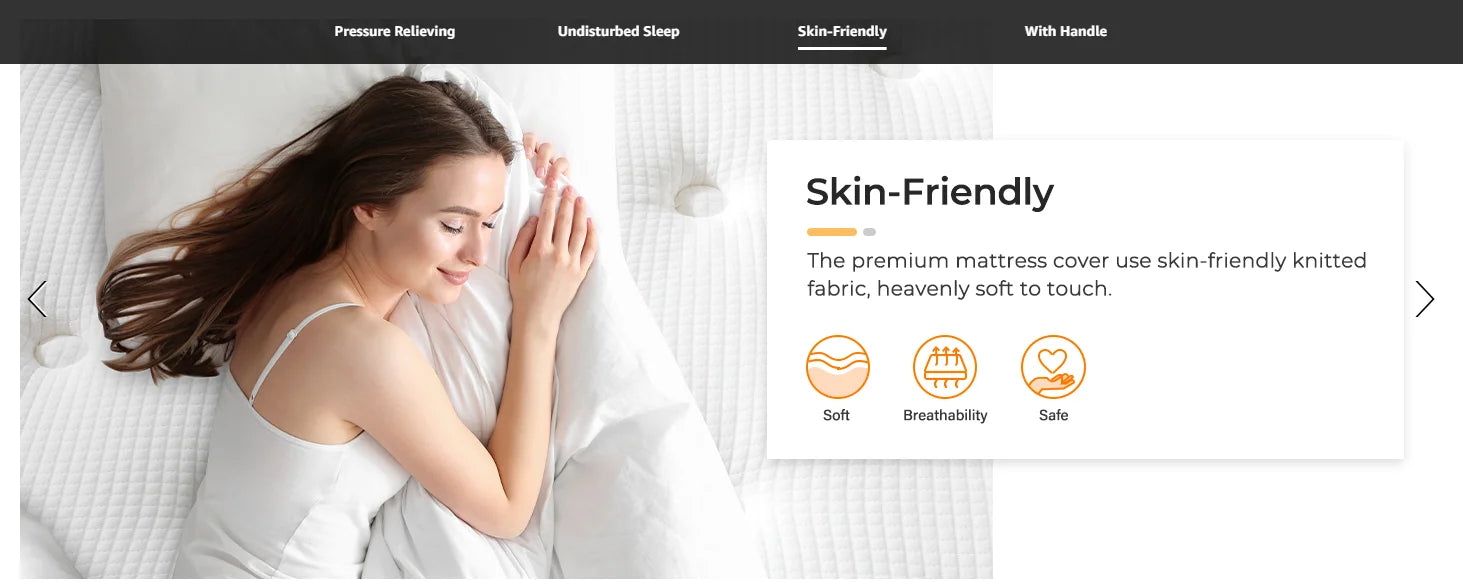Click the Skin-Friendly card heading
Screen dimensions: 1464x582
pos(930,191)
